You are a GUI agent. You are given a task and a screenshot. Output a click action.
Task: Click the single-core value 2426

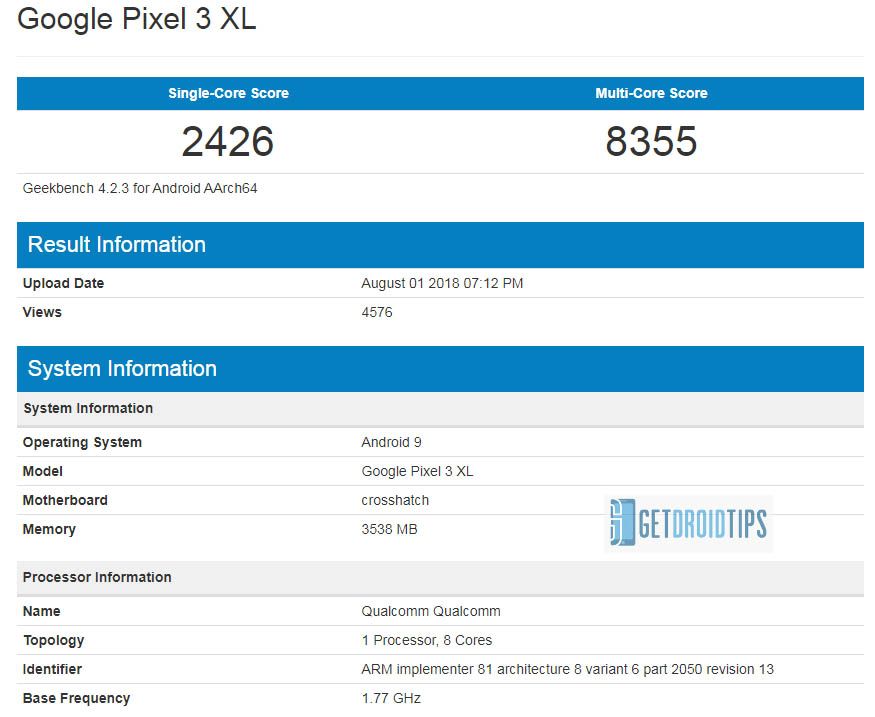pyautogui.click(x=228, y=141)
